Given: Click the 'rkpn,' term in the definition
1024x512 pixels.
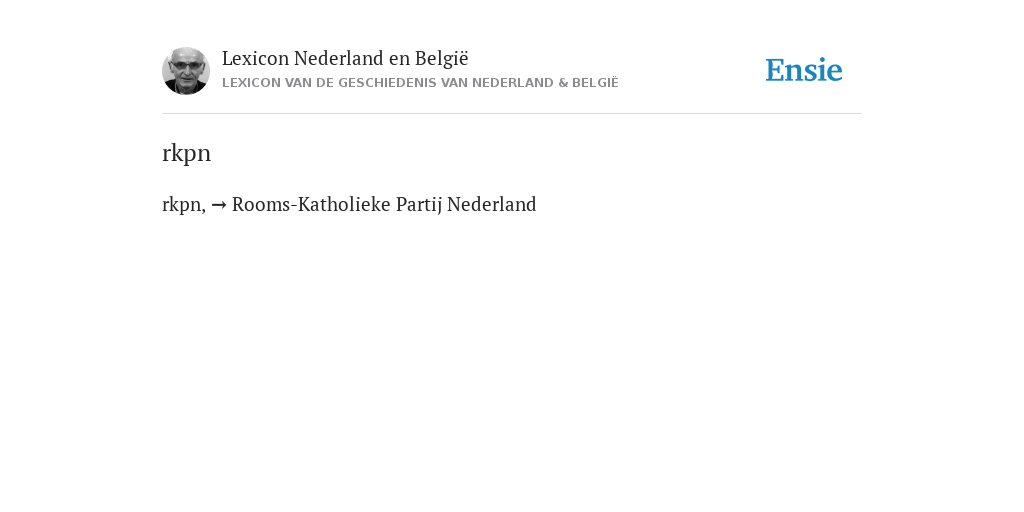Looking at the screenshot, I should coord(184,205).
